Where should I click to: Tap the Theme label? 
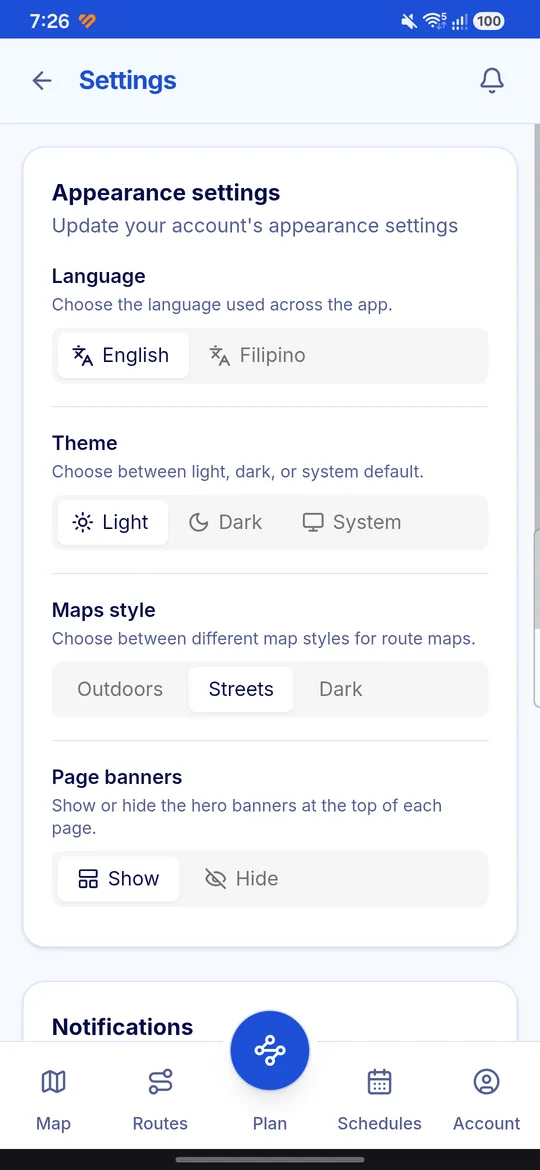click(x=84, y=443)
